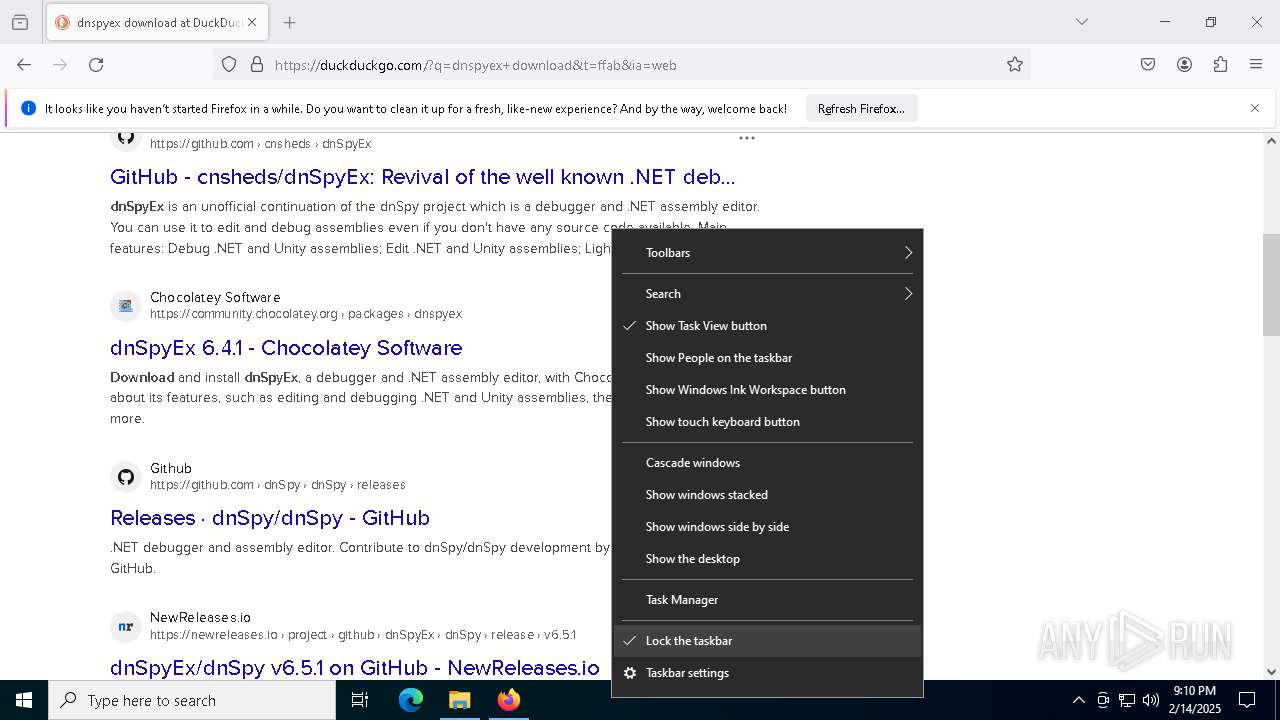
Task: Open network status tray icon
Action: 1127,700
